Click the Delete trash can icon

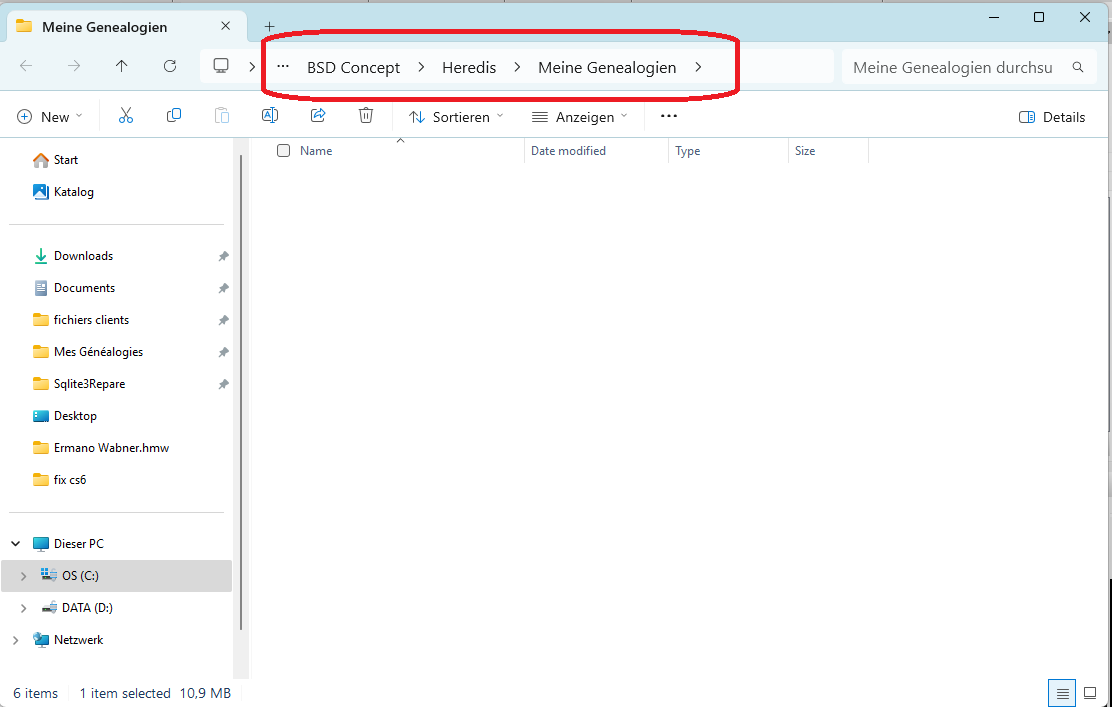(x=366, y=116)
